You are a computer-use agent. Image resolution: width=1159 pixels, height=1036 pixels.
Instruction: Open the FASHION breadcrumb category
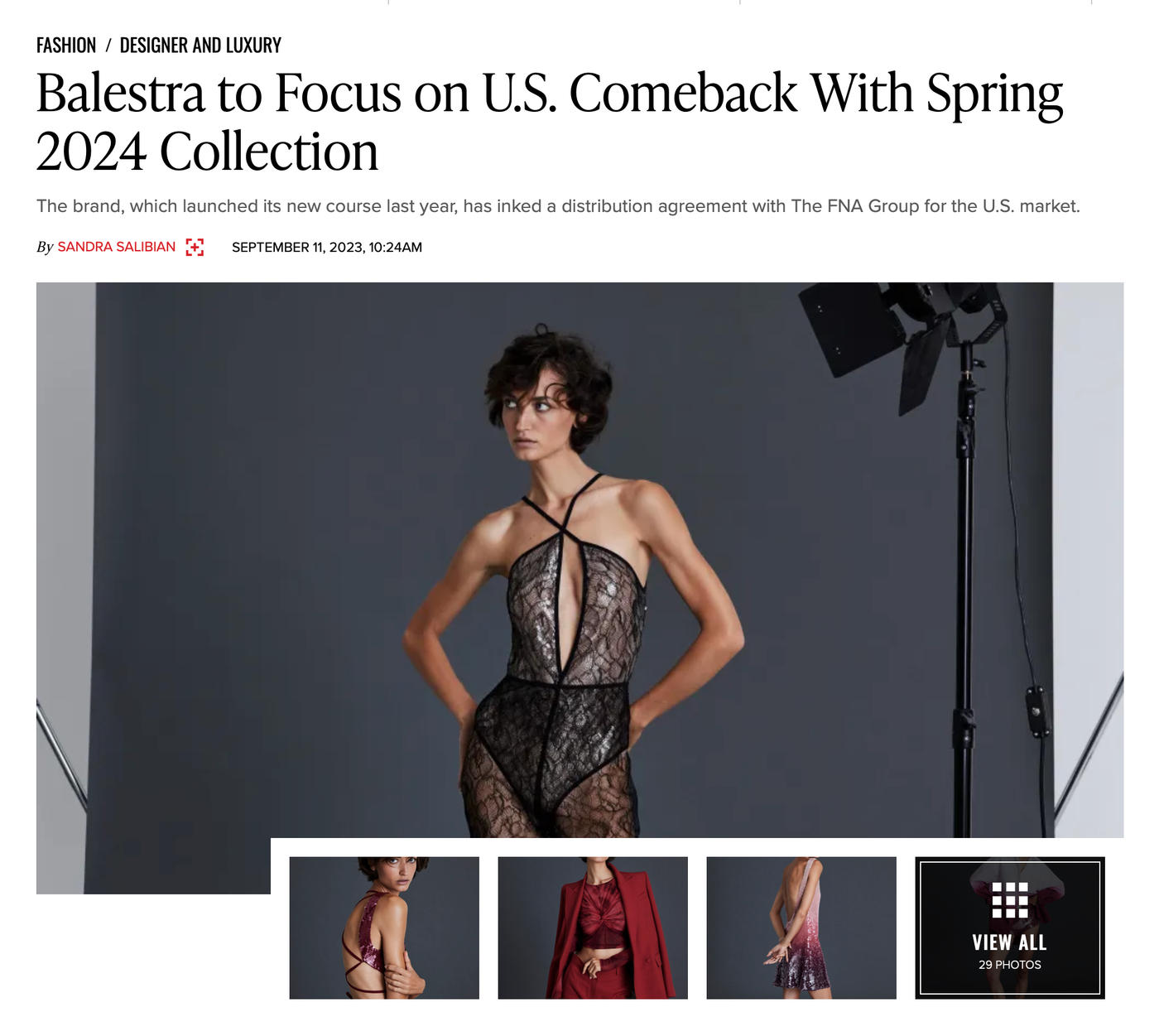pos(66,46)
